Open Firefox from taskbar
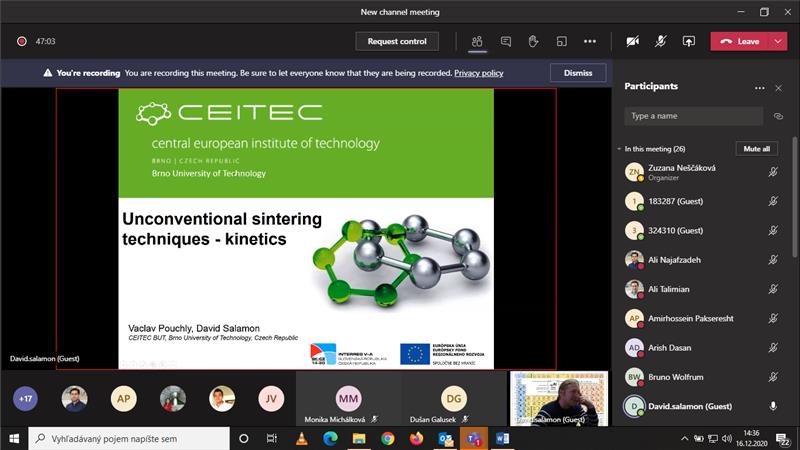 pos(416,438)
